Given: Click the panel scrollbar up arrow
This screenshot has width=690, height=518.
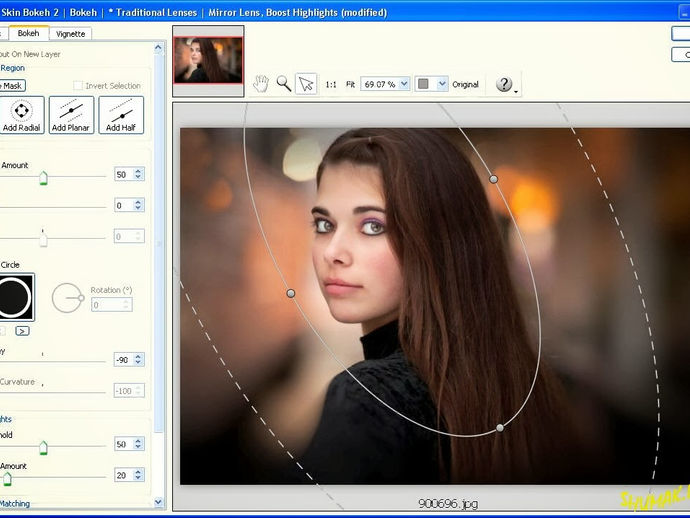Looking at the screenshot, I should coord(158,47).
